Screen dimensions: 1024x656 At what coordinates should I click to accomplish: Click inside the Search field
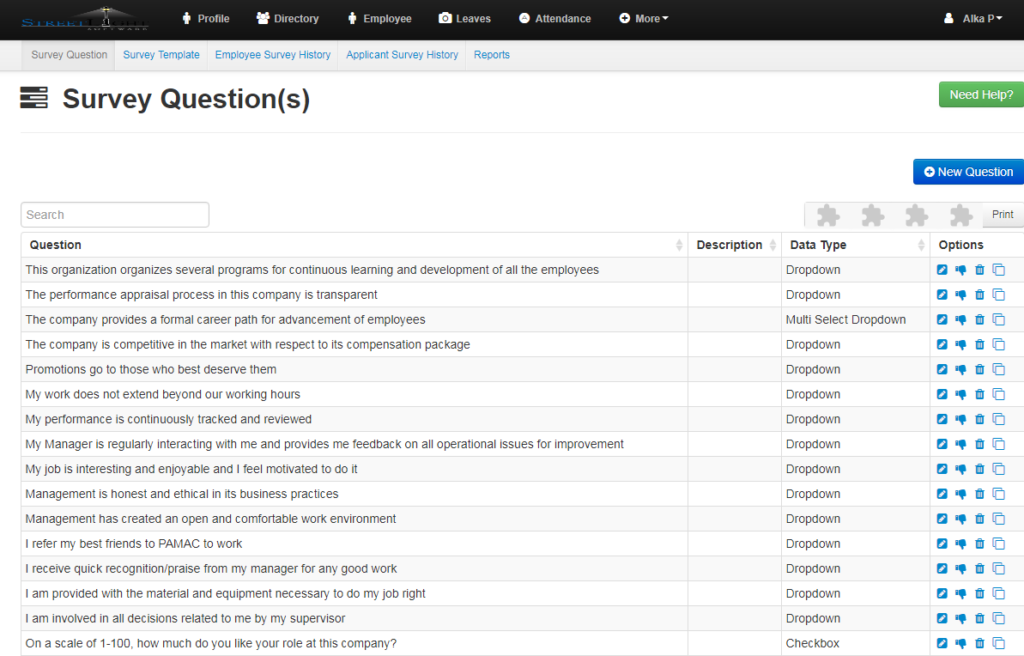click(114, 214)
